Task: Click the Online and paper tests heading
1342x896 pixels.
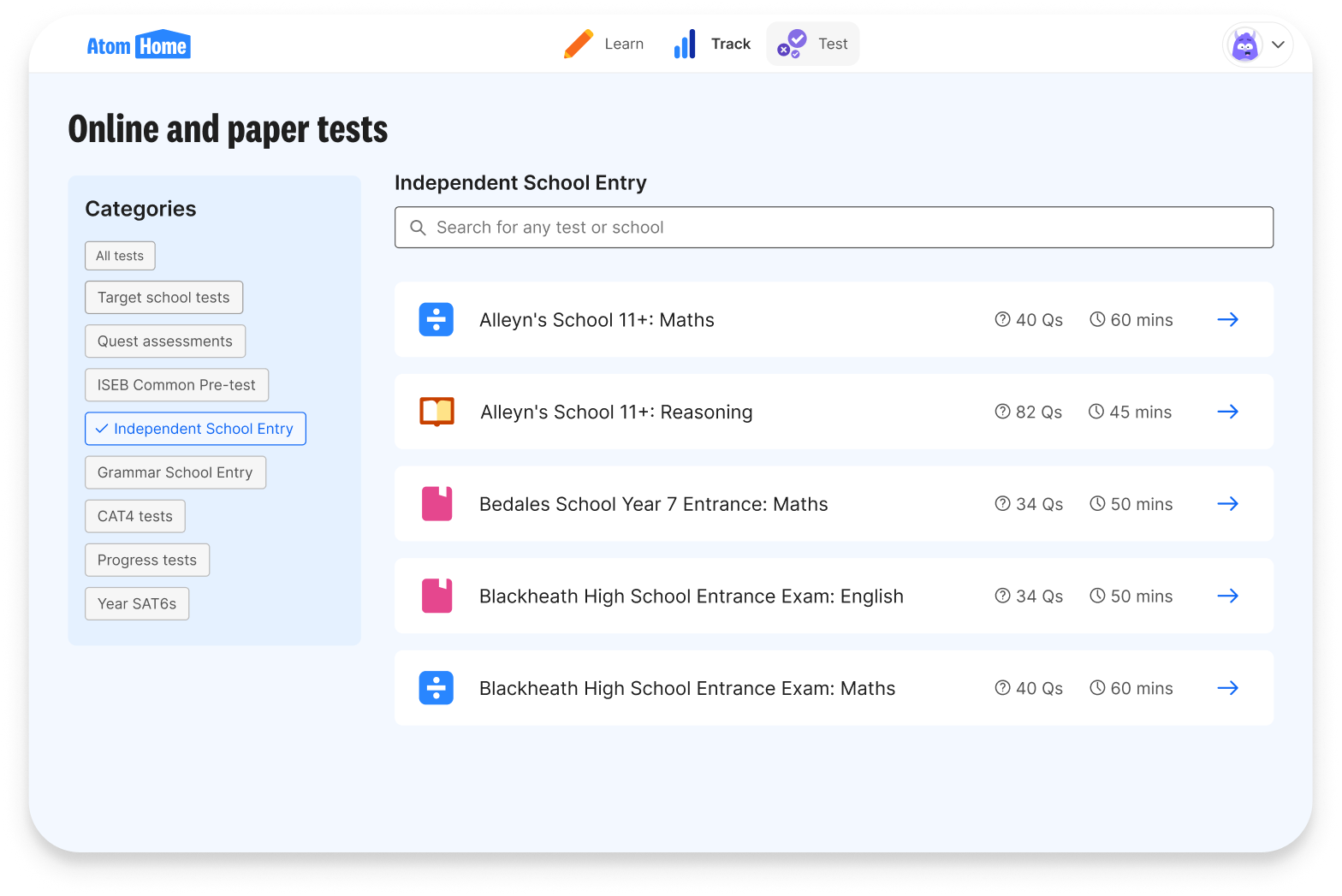Action: click(228, 129)
